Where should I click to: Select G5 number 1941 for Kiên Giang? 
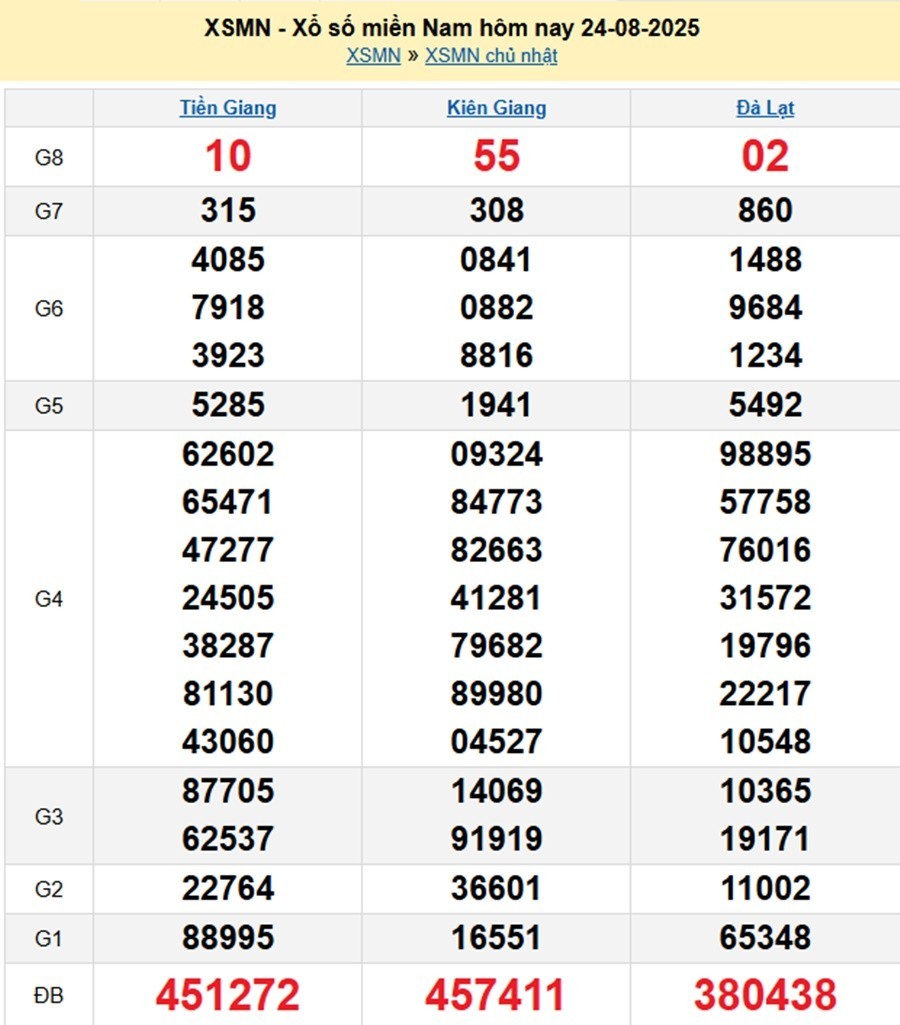point(496,405)
